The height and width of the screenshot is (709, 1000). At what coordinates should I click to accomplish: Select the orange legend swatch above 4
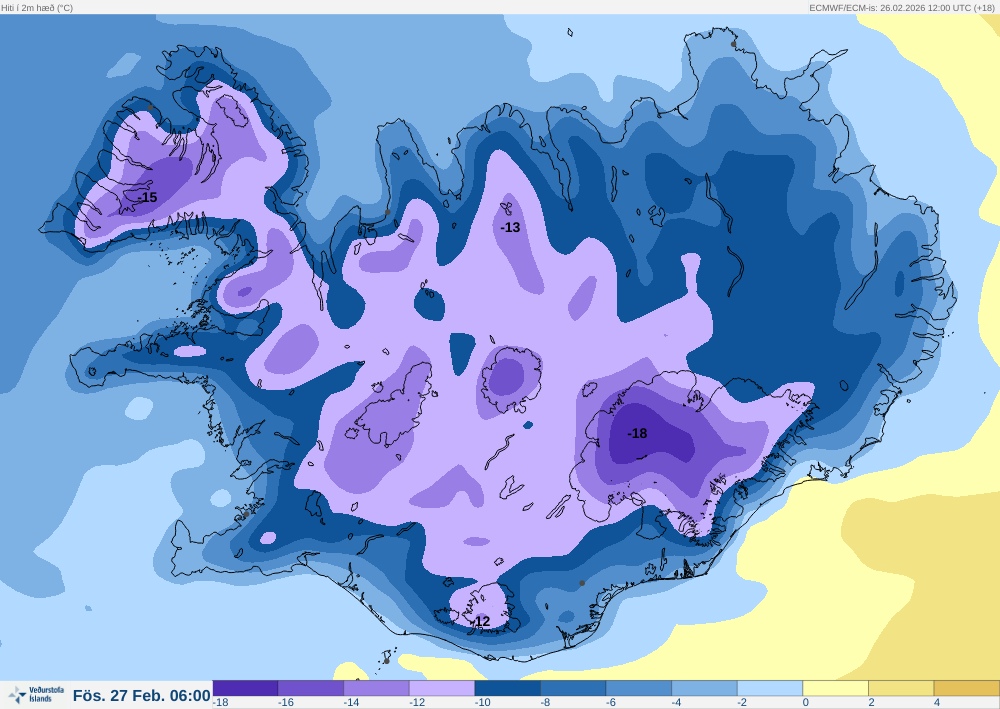pyautogui.click(x=967, y=688)
